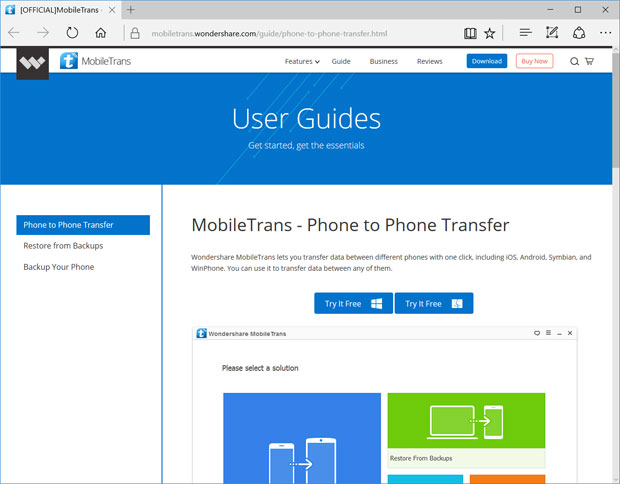Image resolution: width=620 pixels, height=484 pixels.
Task: Open the Business menu item
Action: pyautogui.click(x=384, y=61)
